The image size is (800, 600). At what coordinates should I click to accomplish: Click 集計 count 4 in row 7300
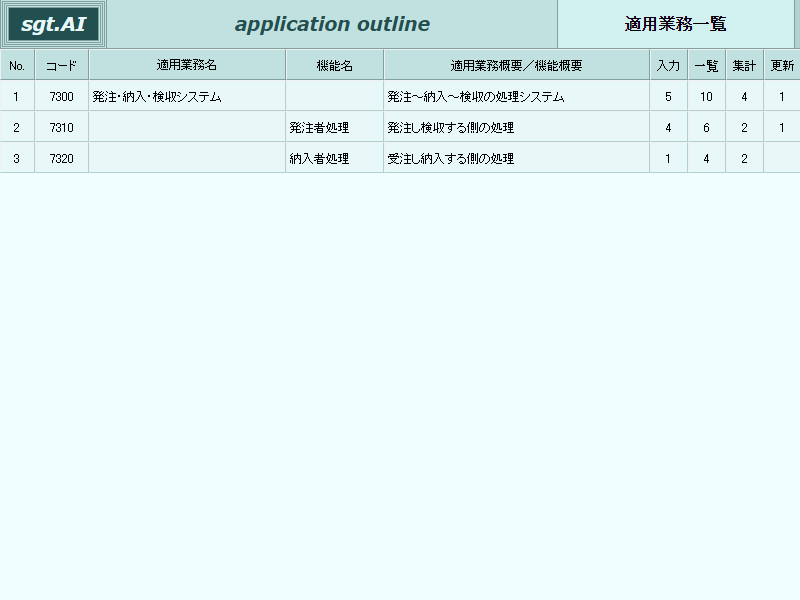(x=744, y=96)
